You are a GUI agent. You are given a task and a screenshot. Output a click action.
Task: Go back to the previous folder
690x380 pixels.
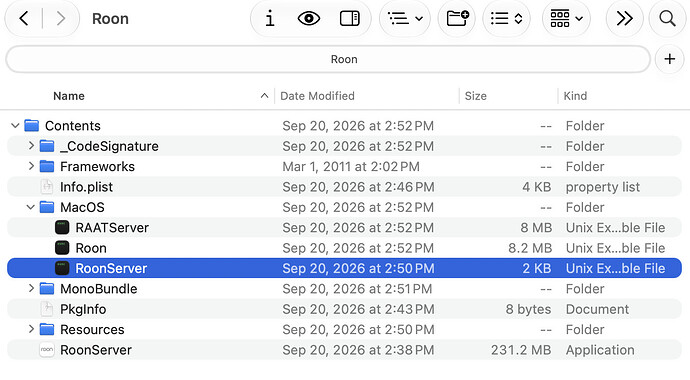[x=24, y=18]
